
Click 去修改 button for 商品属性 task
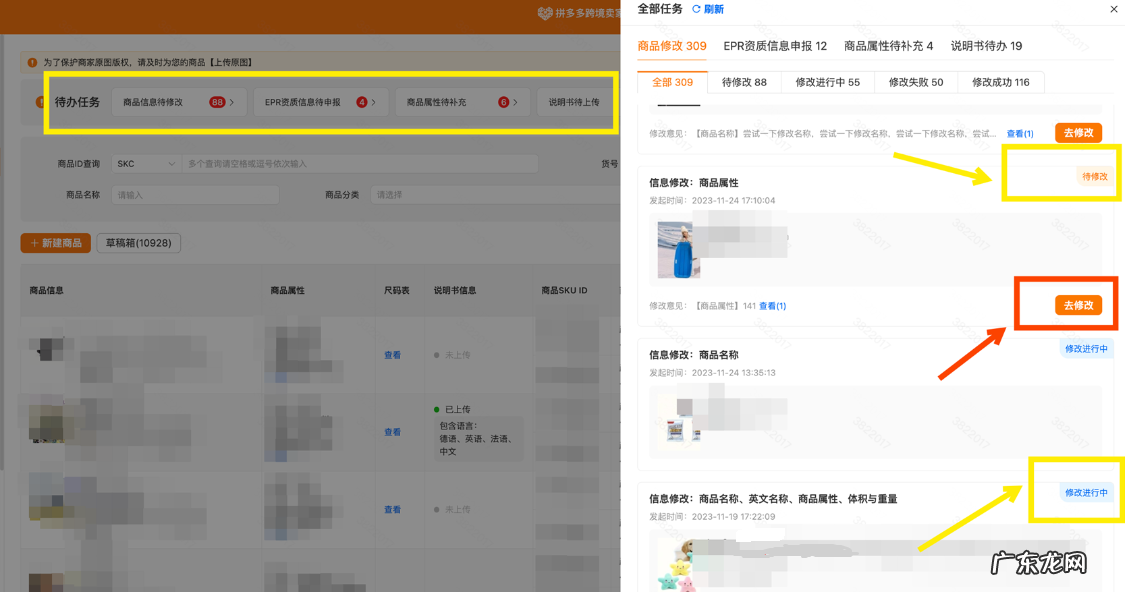1078,305
